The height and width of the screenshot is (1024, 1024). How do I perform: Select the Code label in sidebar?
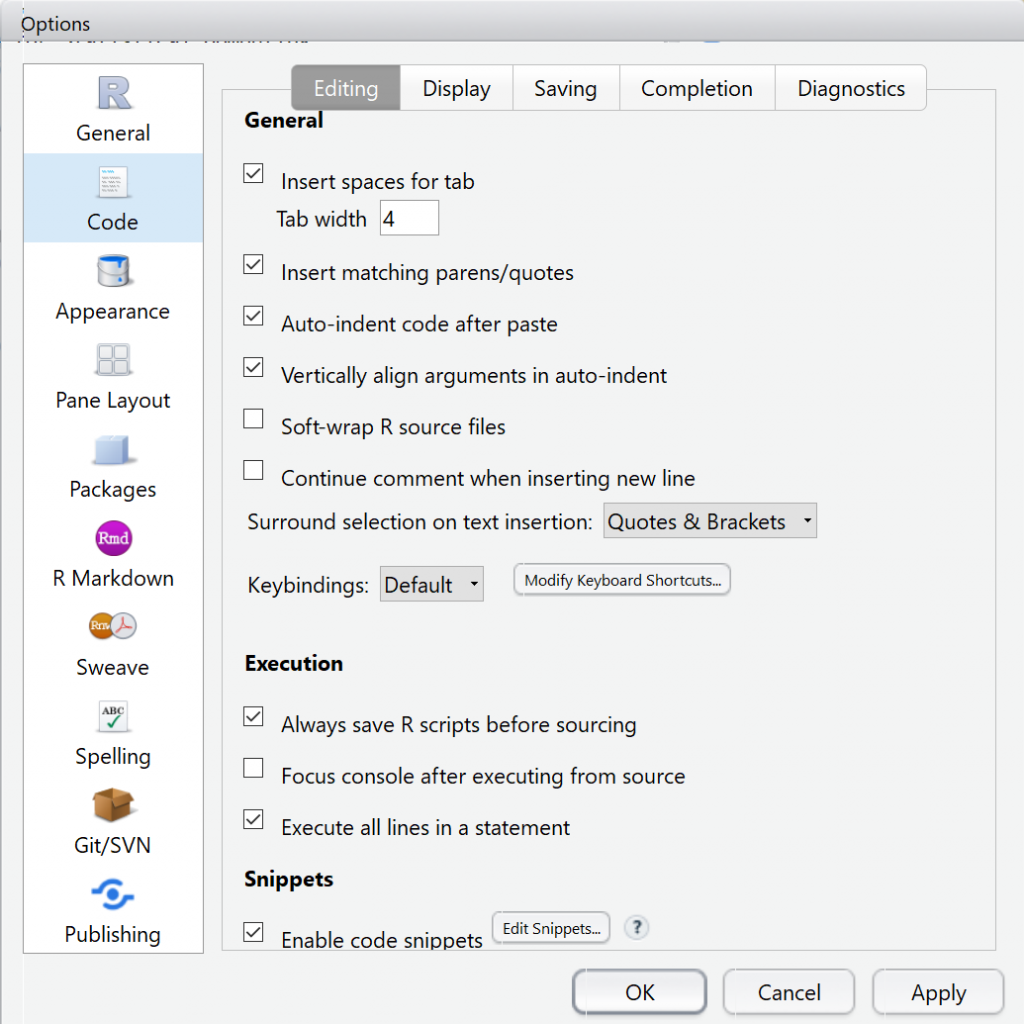point(113,222)
